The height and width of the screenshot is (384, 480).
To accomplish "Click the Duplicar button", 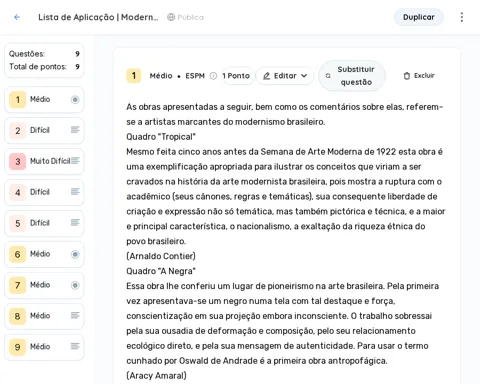I will pyautogui.click(x=419, y=17).
